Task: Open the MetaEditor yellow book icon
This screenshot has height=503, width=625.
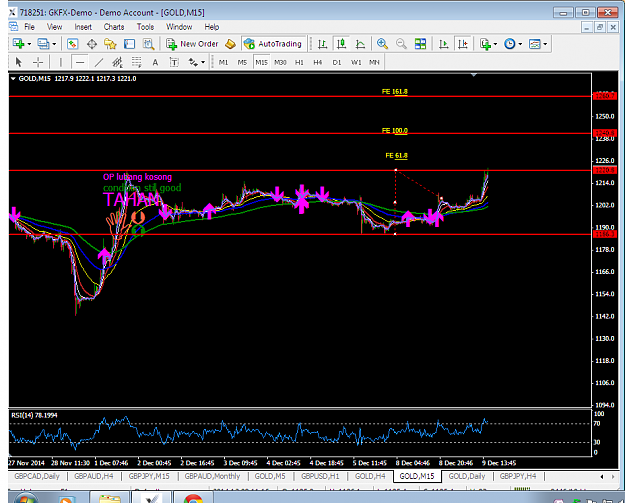Action: 230,43
